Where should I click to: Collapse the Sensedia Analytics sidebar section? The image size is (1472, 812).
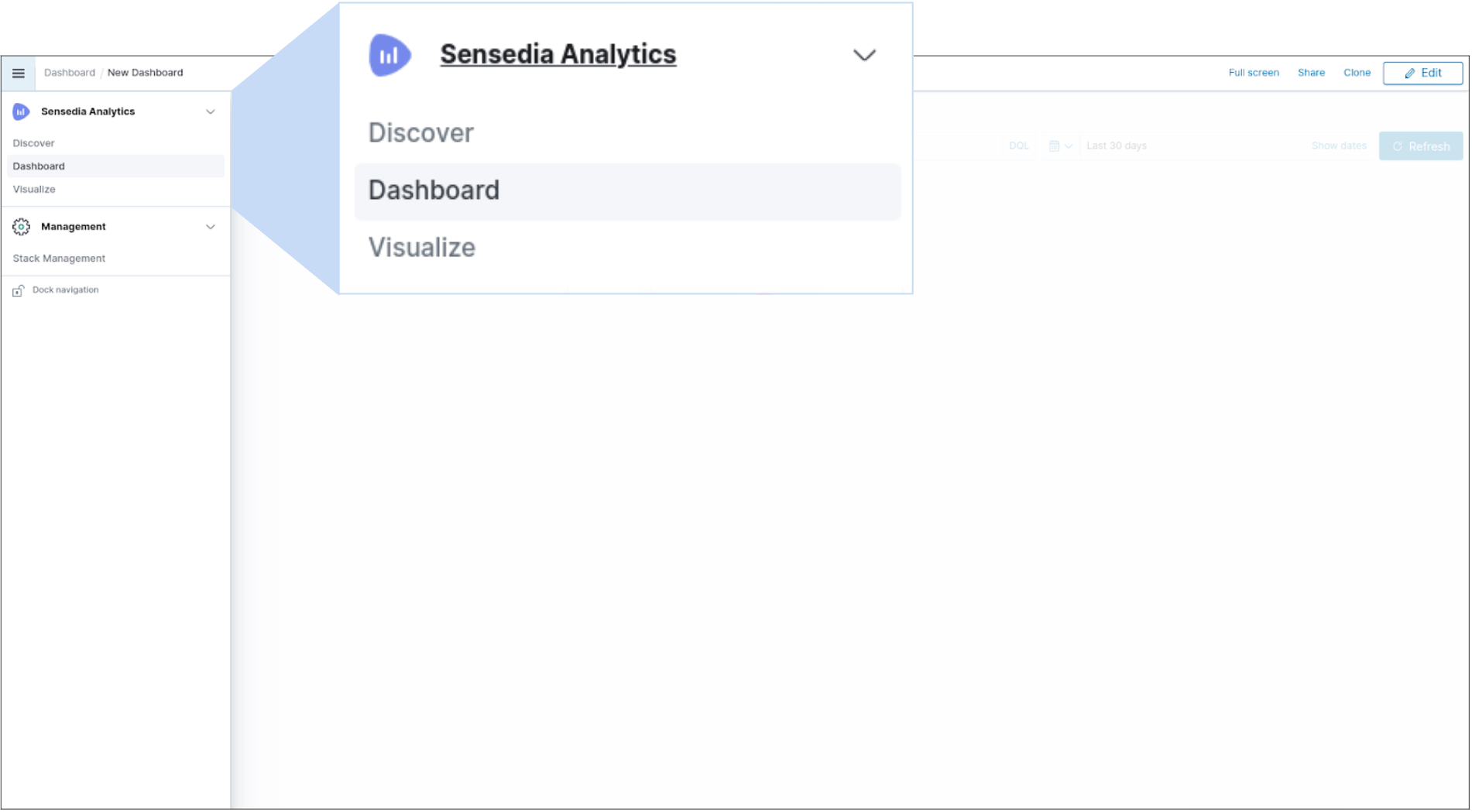(x=211, y=112)
